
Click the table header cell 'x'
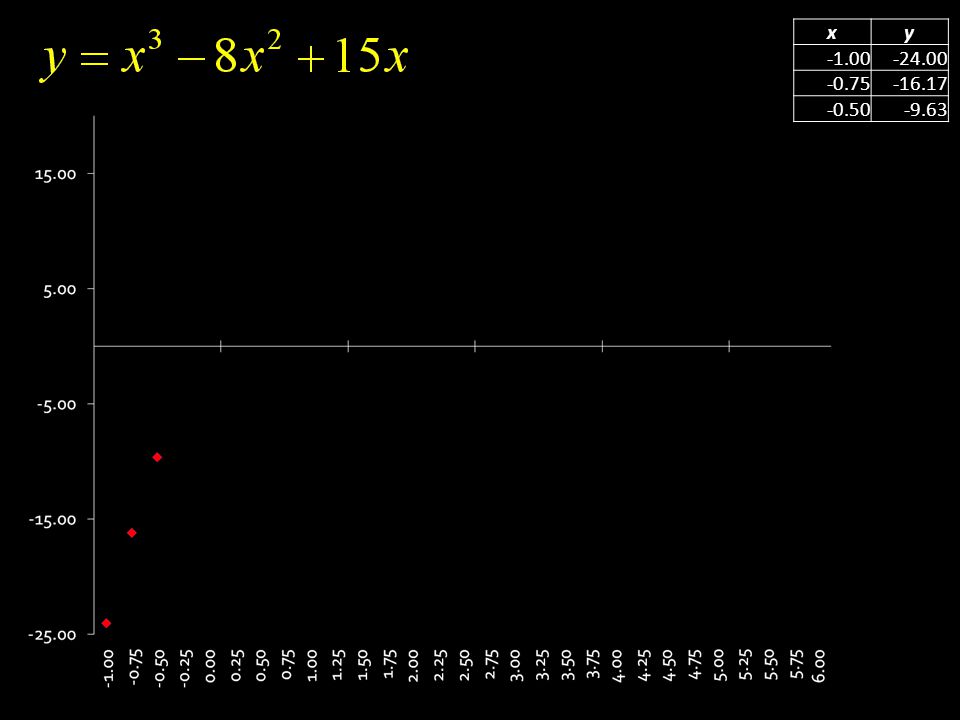pyautogui.click(x=832, y=32)
